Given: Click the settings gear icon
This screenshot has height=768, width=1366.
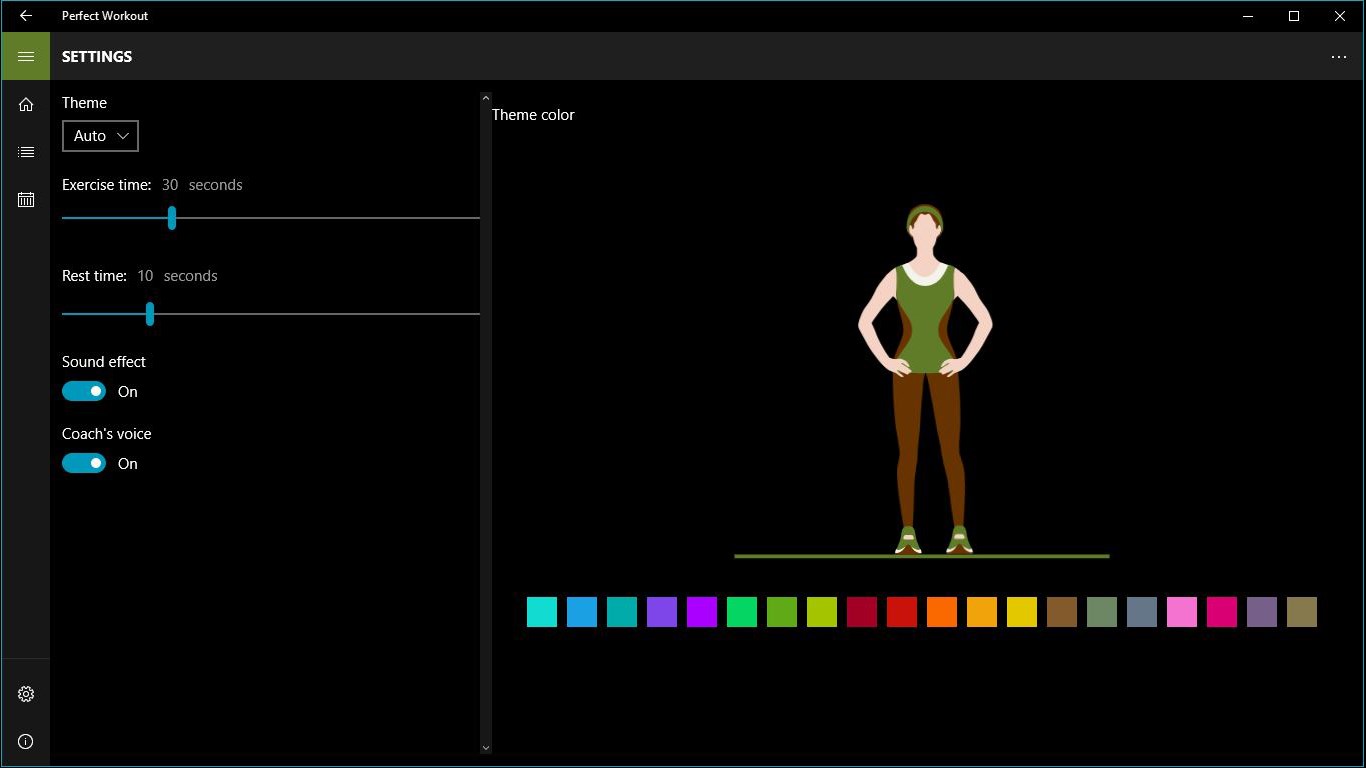Looking at the screenshot, I should pos(26,694).
